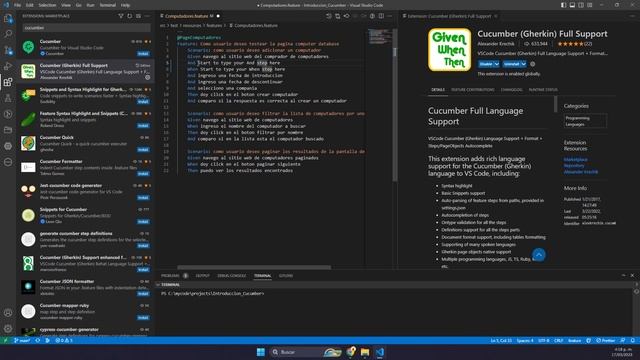Open the Manage gear in the activity bar

[x=8, y=329]
